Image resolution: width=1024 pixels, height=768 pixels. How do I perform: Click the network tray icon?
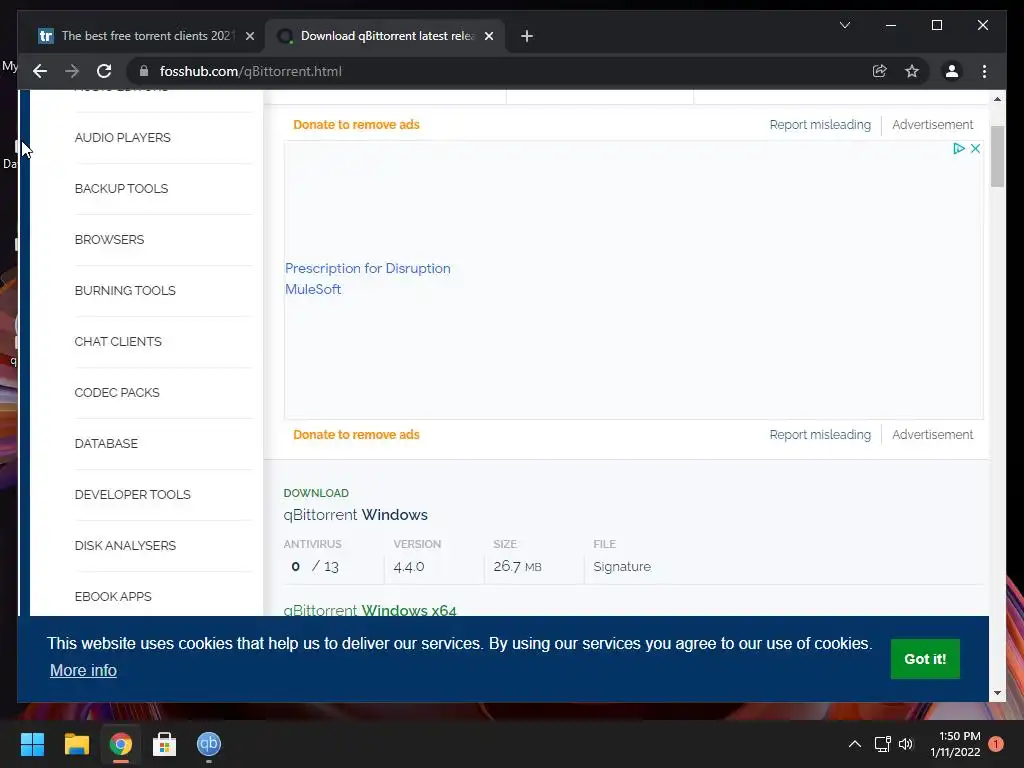pyautogui.click(x=883, y=744)
